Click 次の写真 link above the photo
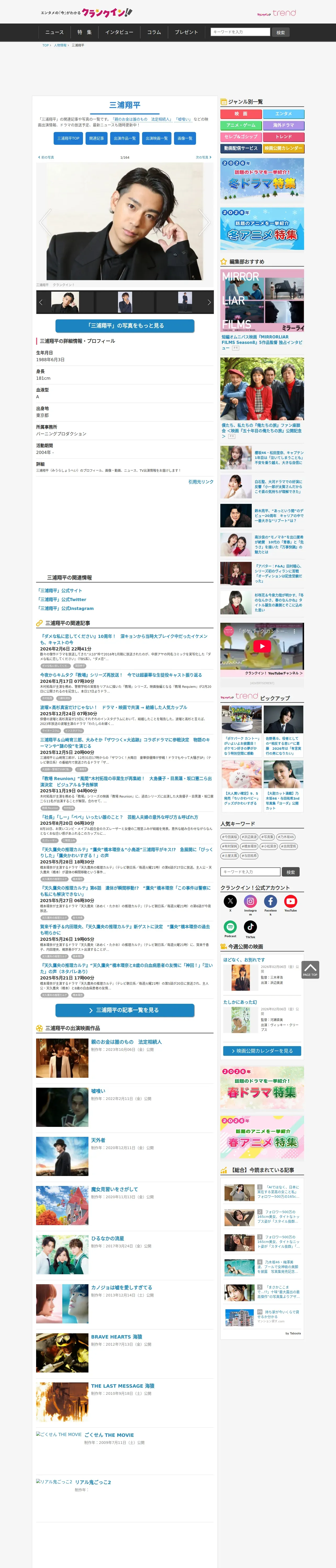 coord(203,157)
